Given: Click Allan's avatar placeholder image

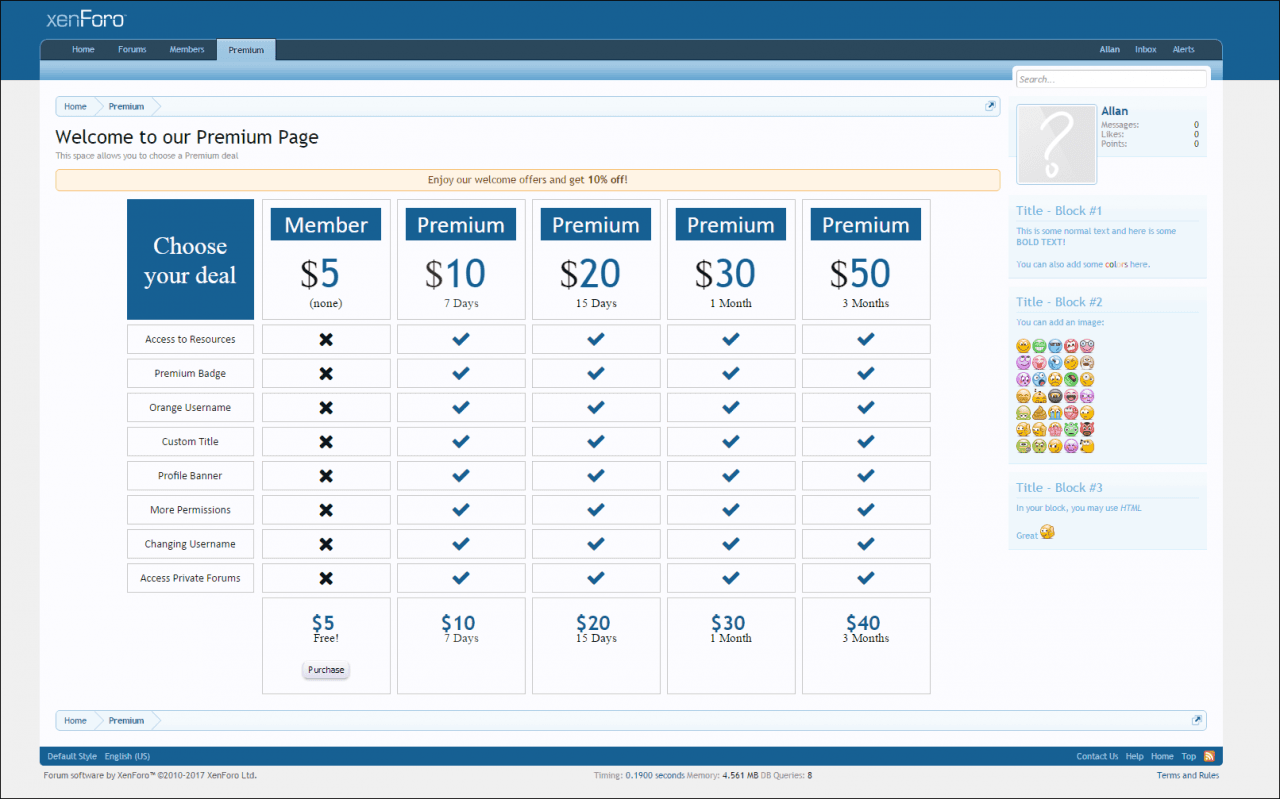Looking at the screenshot, I should [x=1057, y=145].
